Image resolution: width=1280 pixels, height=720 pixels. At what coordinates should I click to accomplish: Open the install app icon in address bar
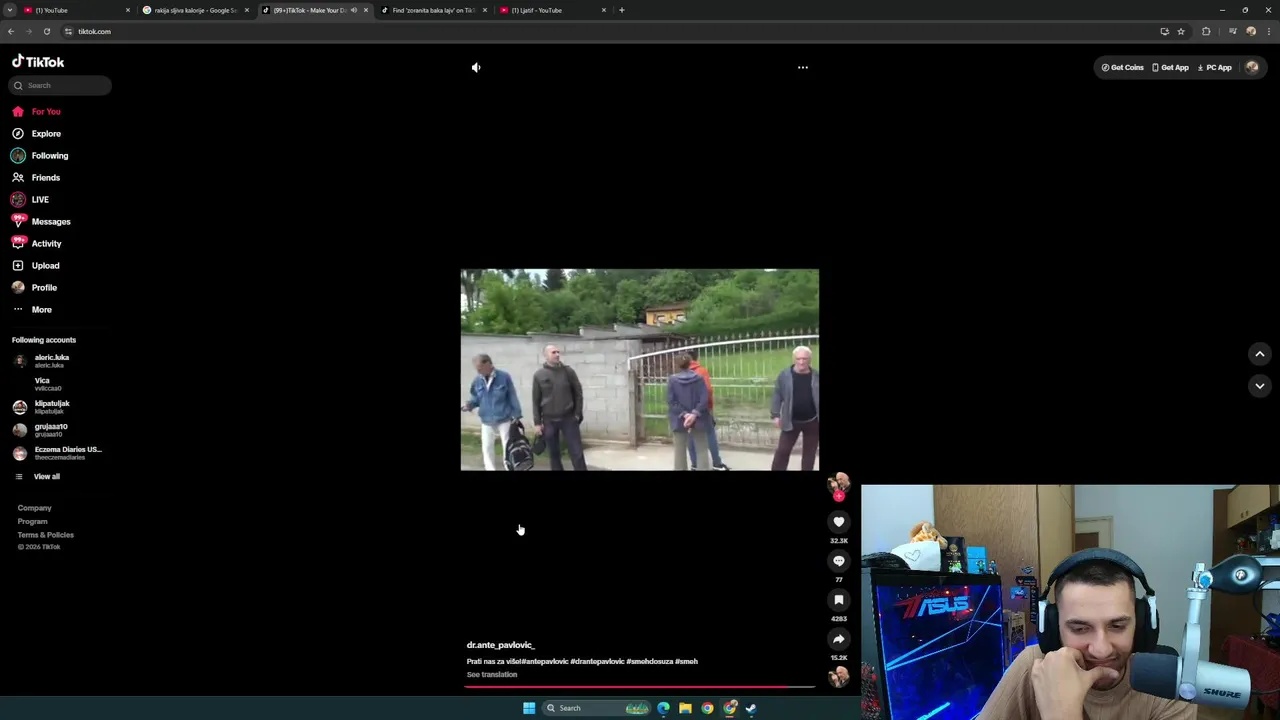tap(1164, 31)
